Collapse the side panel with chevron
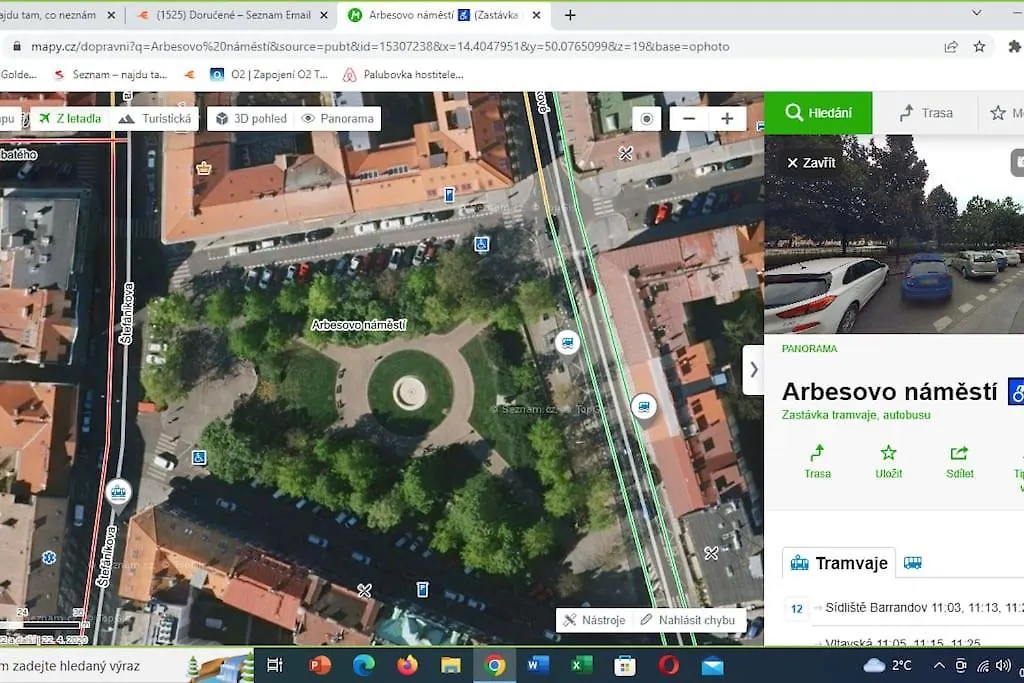The width and height of the screenshot is (1024, 683). tap(753, 369)
